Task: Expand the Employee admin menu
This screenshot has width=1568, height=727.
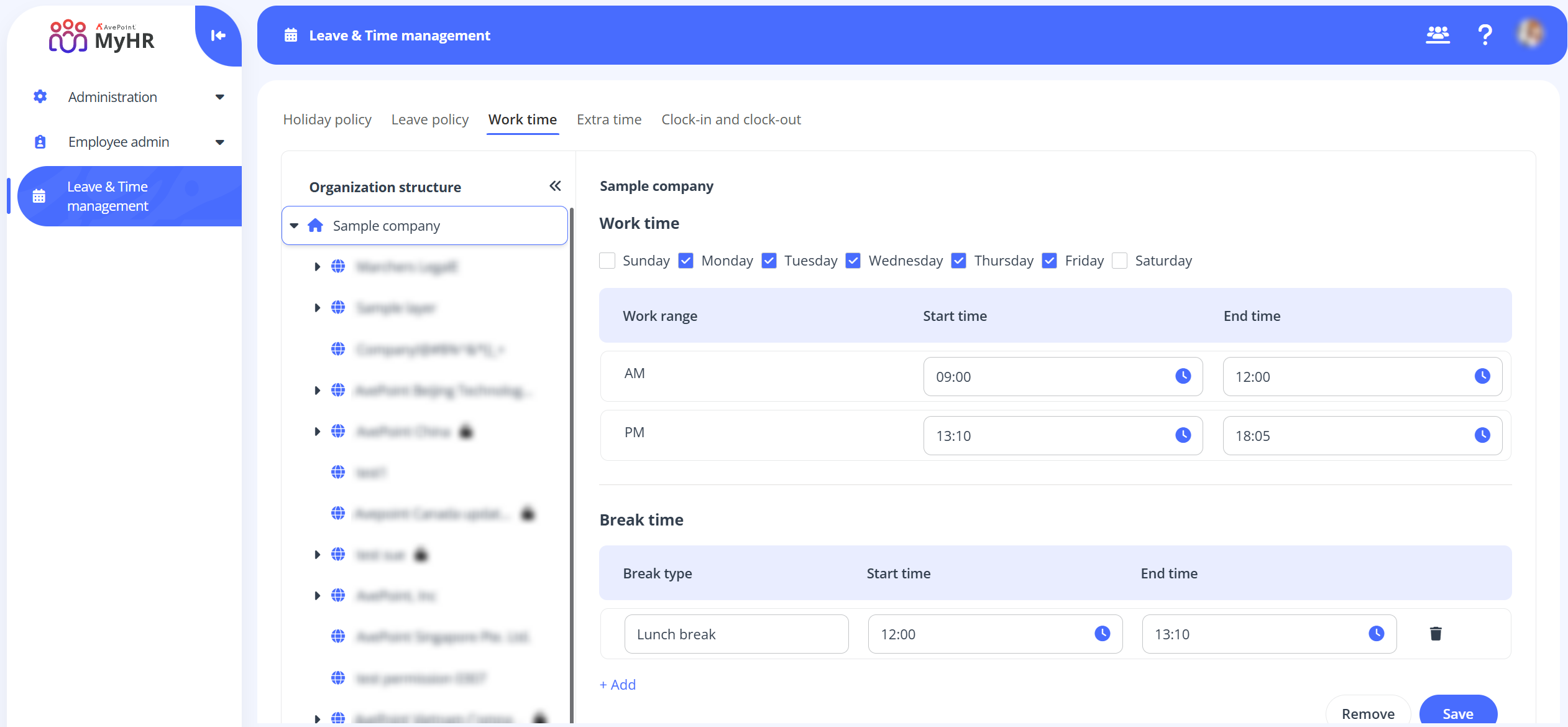Action: pyautogui.click(x=220, y=142)
